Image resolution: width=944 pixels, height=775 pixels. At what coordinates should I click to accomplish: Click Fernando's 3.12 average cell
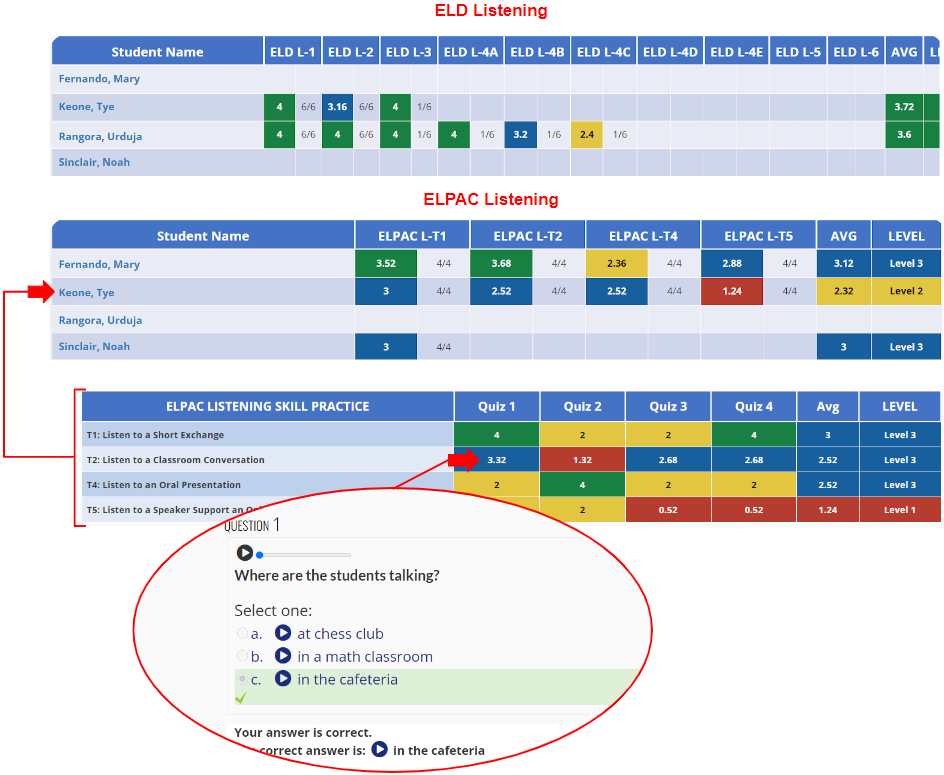843,263
